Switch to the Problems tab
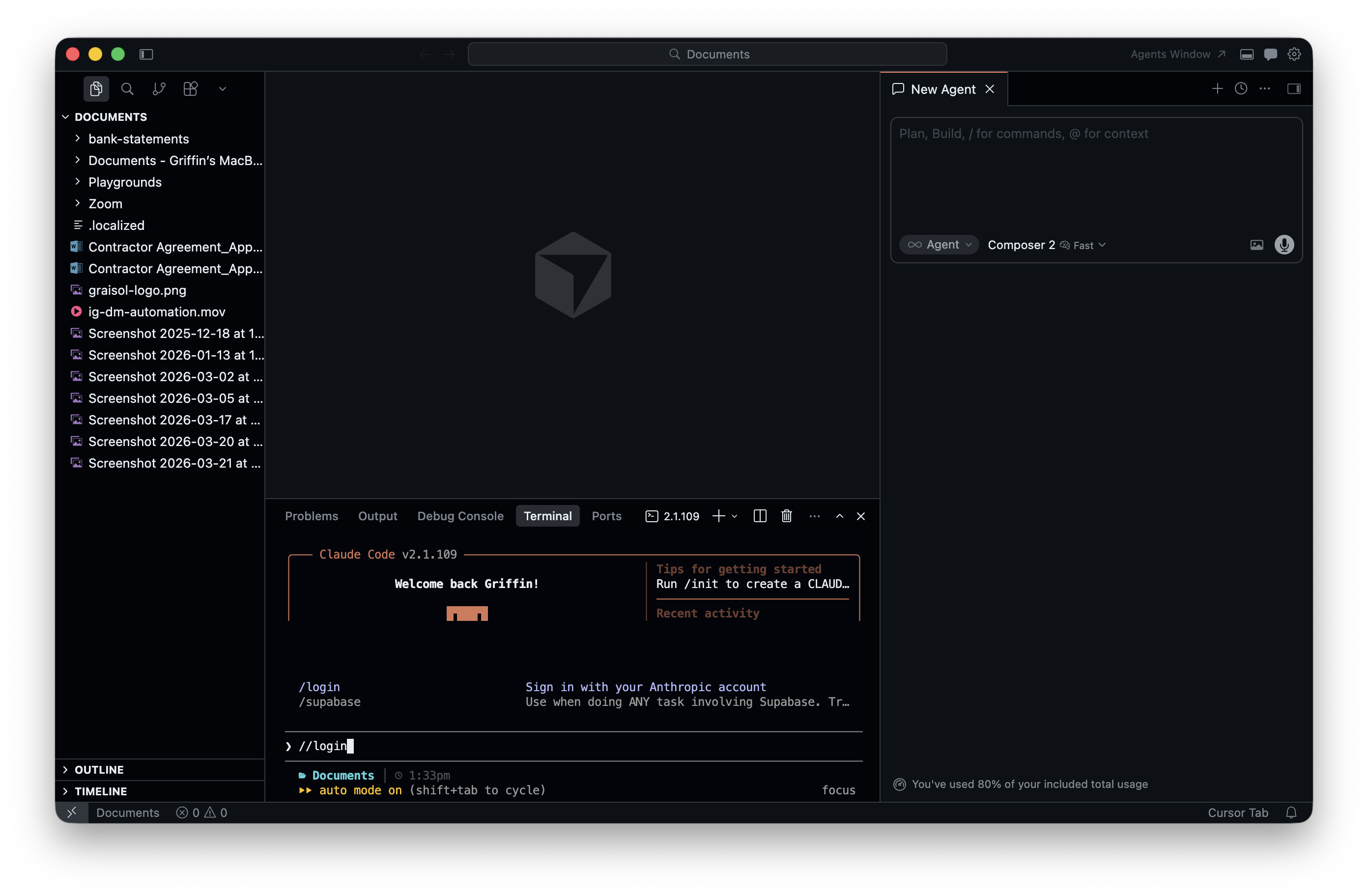Viewport: 1368px width, 896px height. pyautogui.click(x=312, y=515)
